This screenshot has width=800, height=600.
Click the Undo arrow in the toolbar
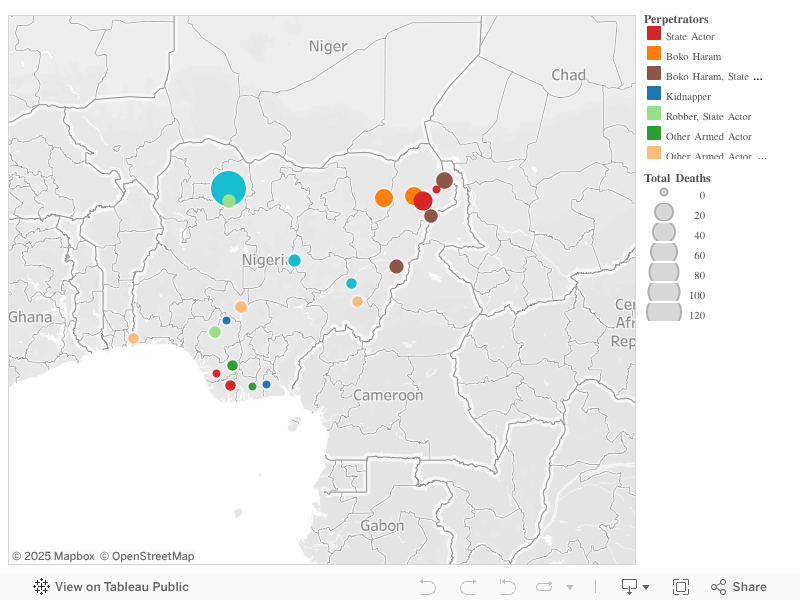click(x=428, y=586)
